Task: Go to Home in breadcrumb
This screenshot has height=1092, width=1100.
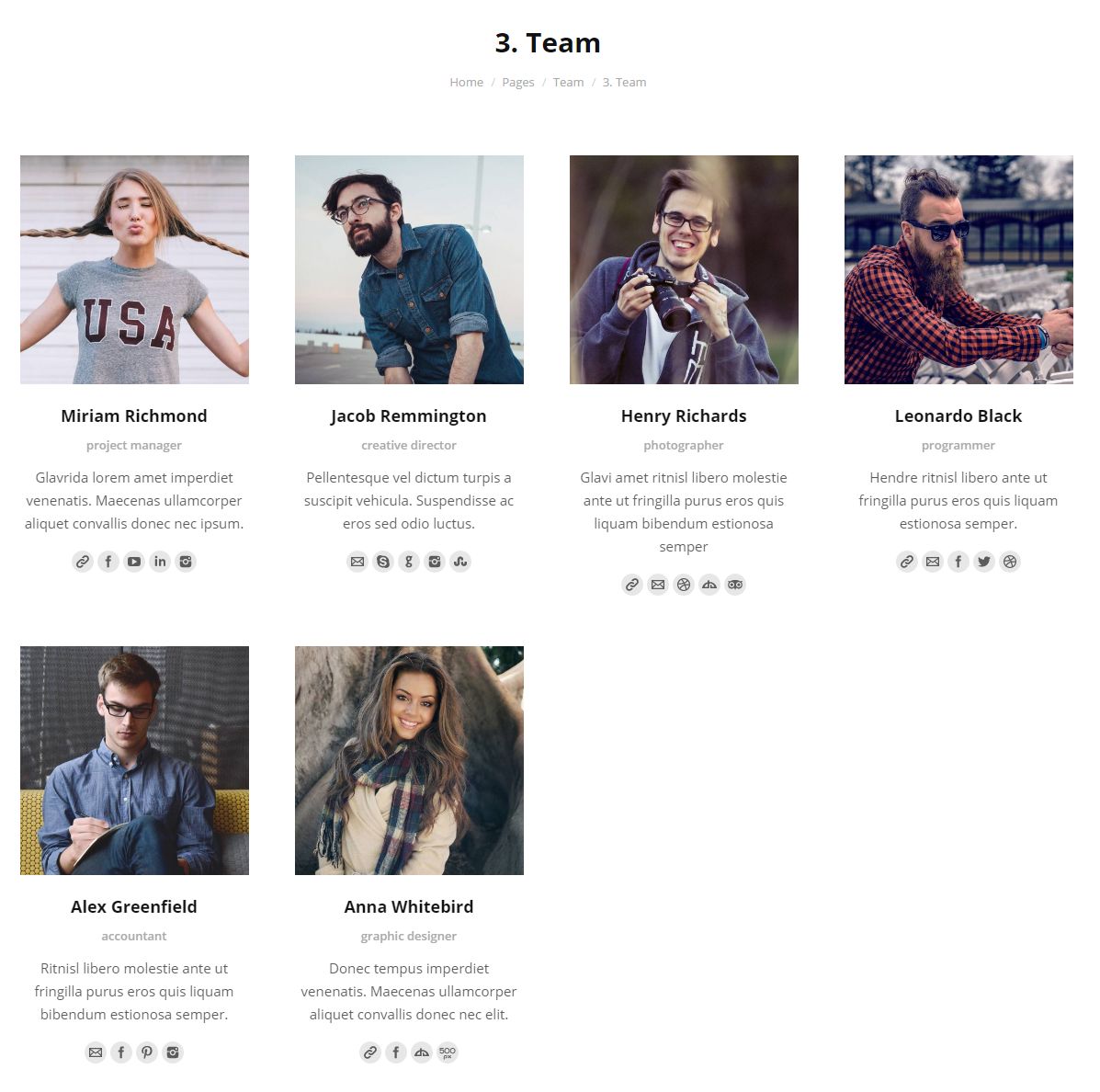Action: (467, 82)
